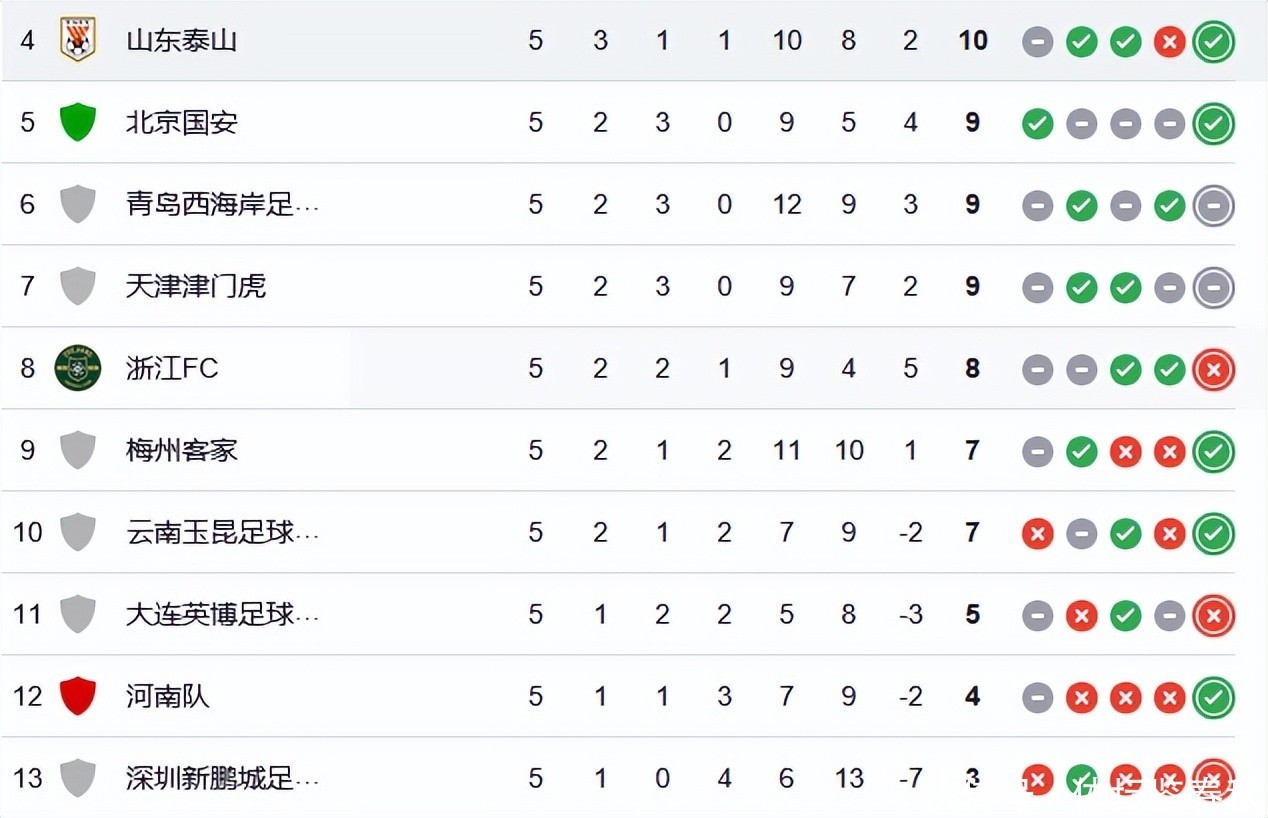The height and width of the screenshot is (818, 1268).
Task: Click the red shield logo for 河南队
Action: [x=77, y=696]
